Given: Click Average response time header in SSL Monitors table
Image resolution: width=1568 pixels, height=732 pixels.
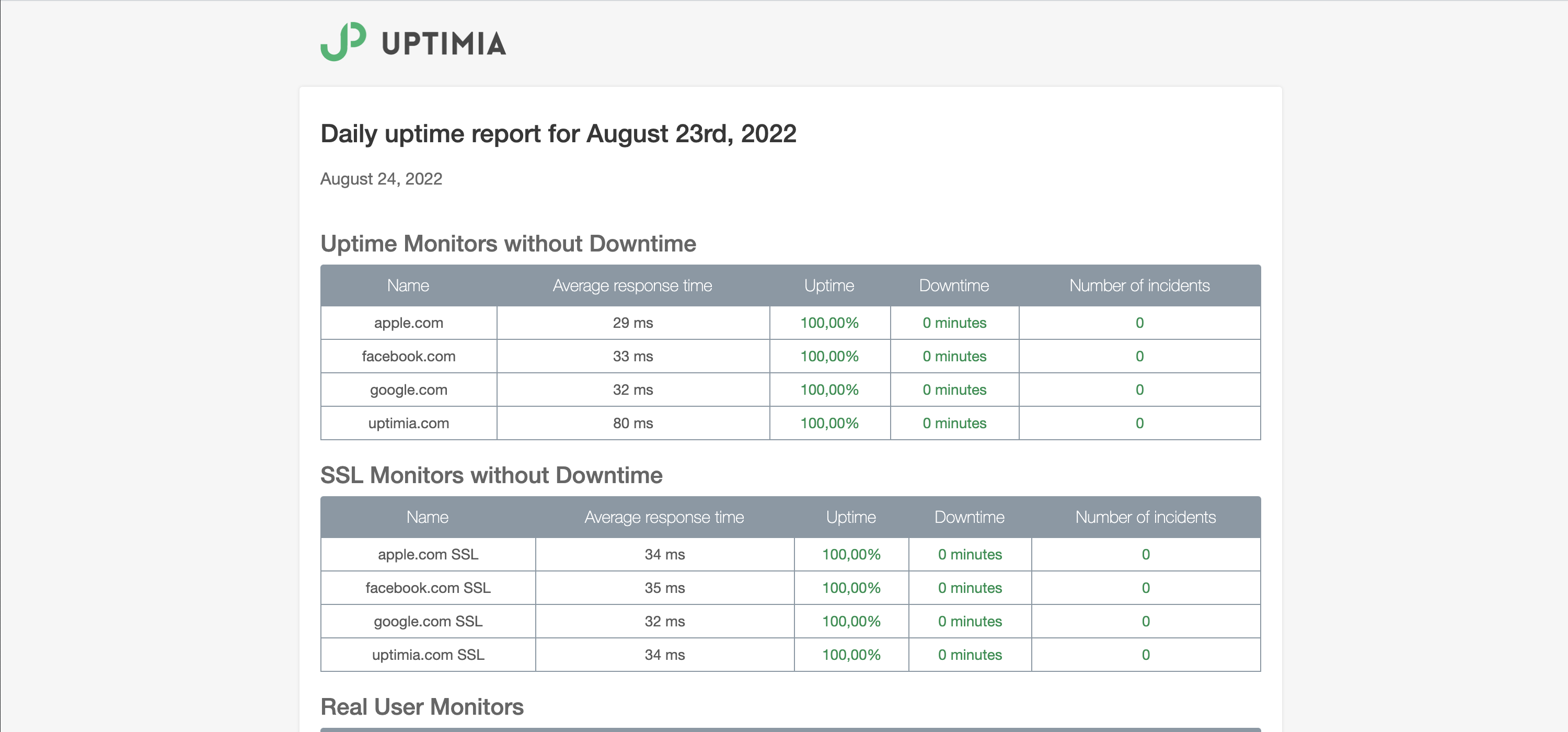Looking at the screenshot, I should (x=665, y=517).
